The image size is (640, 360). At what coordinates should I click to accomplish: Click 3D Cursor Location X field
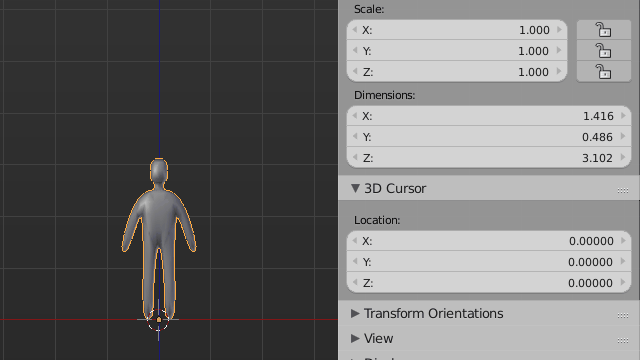tap(489, 241)
